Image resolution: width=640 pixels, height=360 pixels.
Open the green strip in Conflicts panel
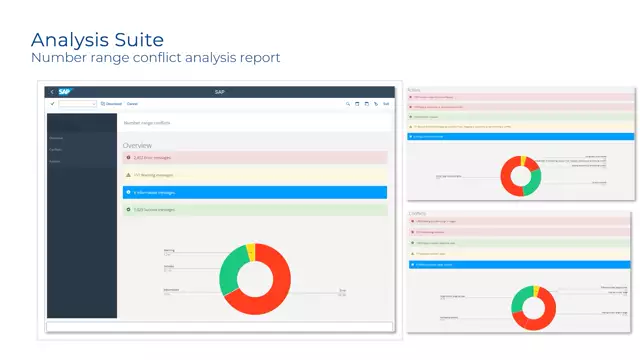[x=520, y=243]
